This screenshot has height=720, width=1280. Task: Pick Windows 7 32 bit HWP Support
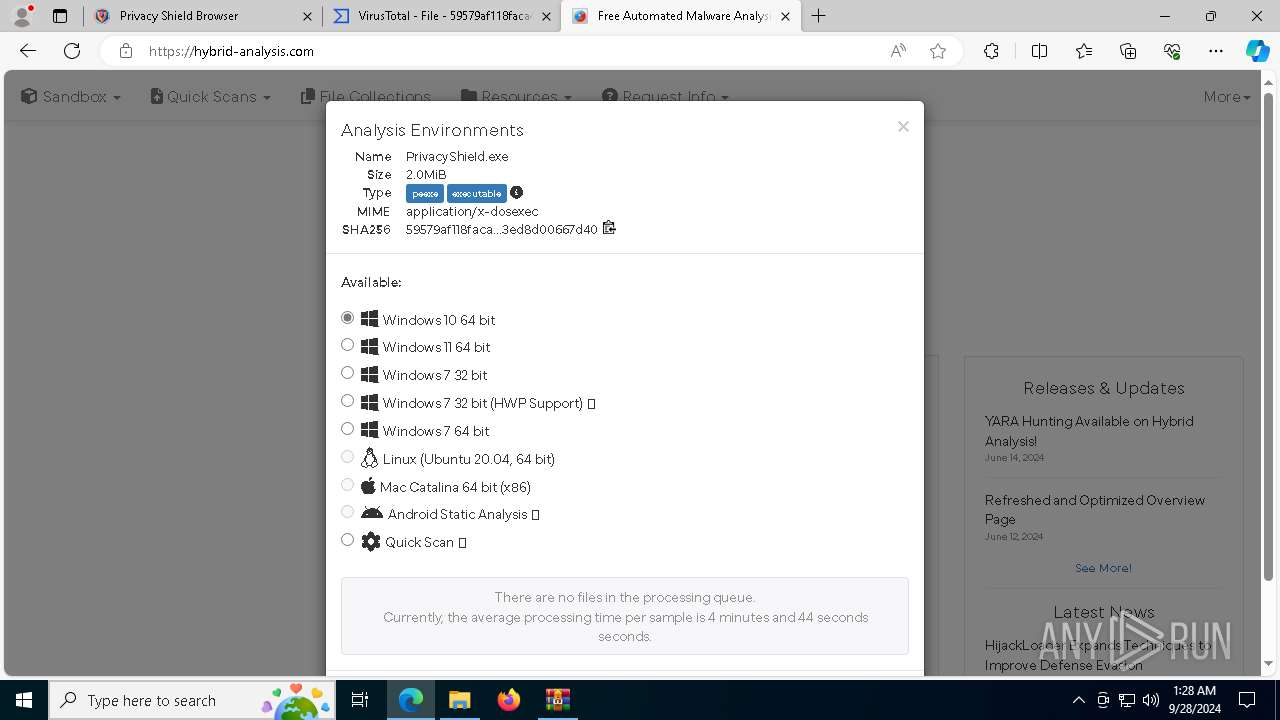[347, 401]
